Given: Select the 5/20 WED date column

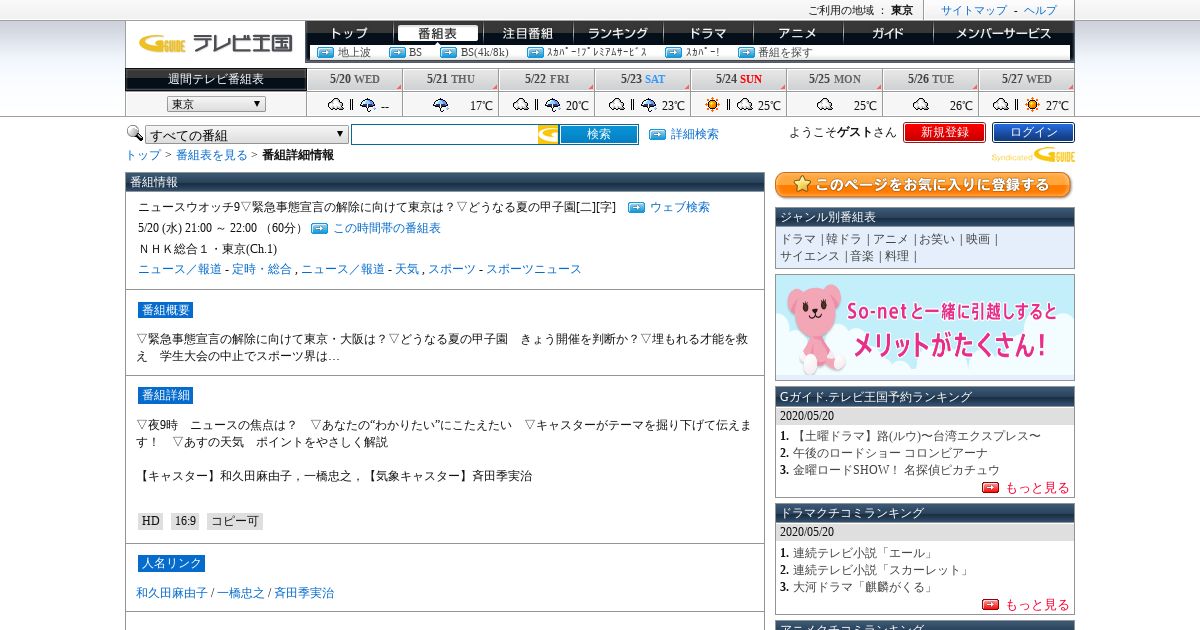Looking at the screenshot, I should 355,79.
